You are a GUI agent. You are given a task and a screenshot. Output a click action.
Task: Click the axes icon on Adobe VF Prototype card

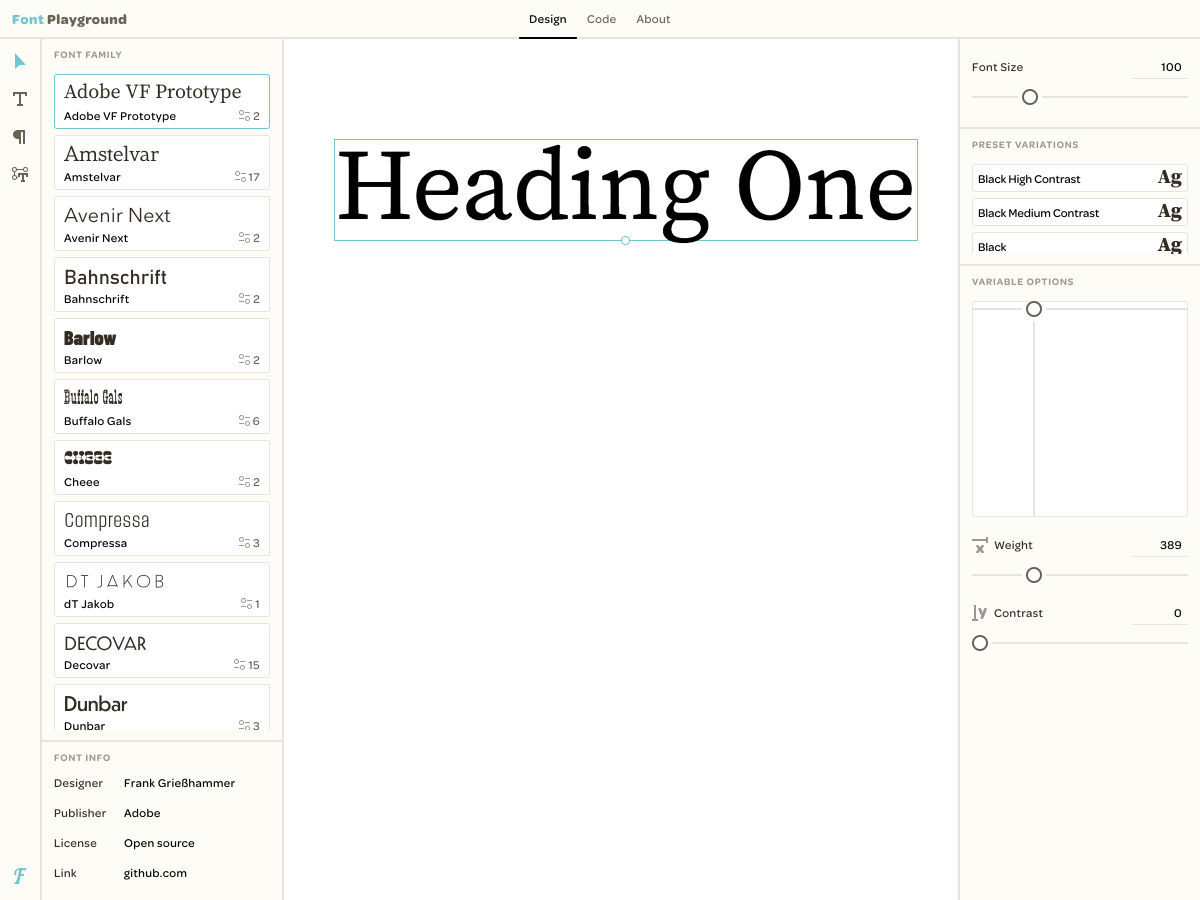(x=244, y=116)
